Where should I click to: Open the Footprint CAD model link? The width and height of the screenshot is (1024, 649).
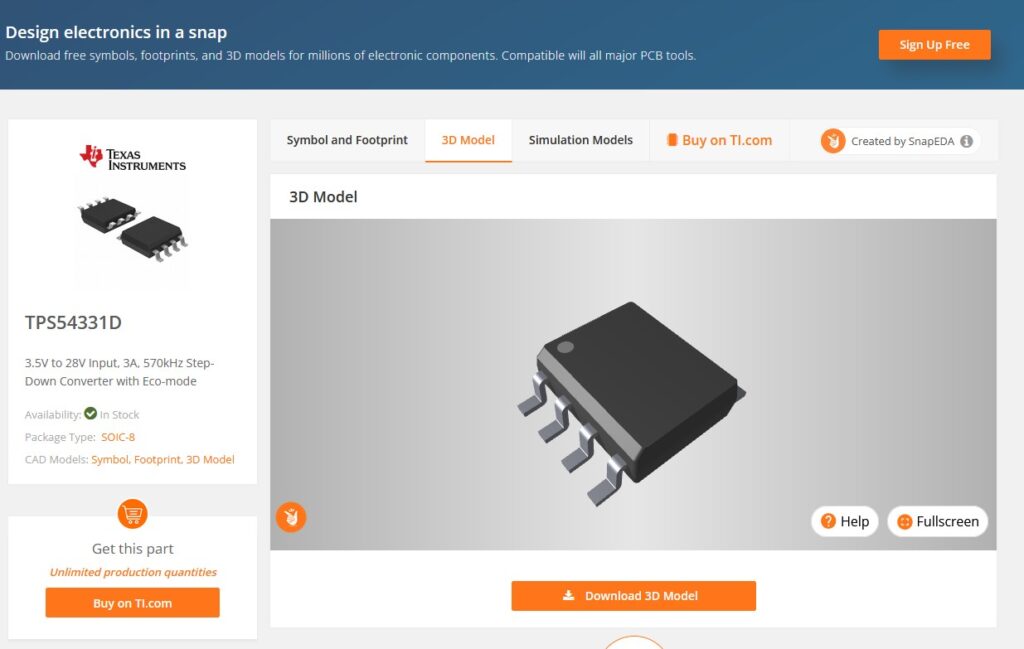pos(157,459)
